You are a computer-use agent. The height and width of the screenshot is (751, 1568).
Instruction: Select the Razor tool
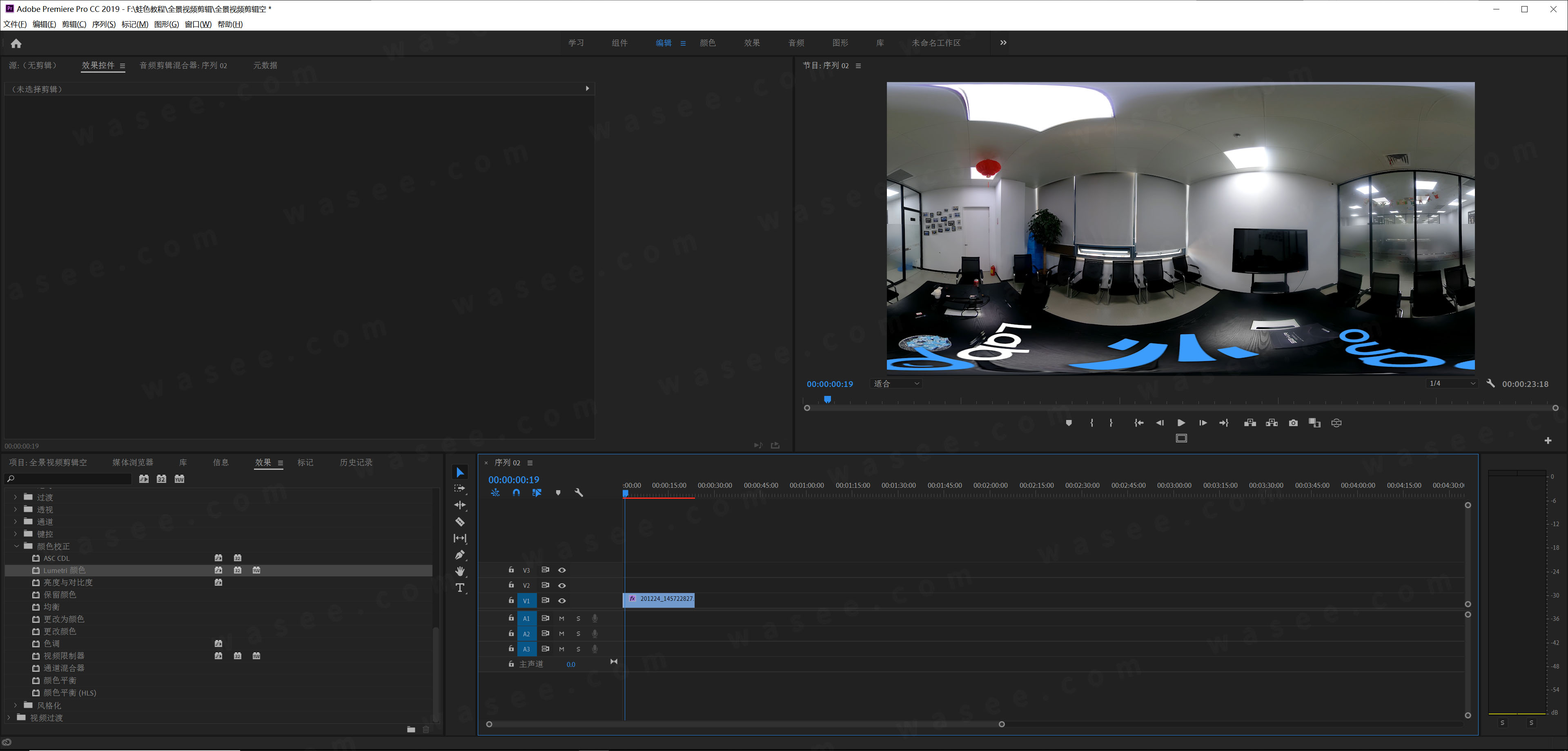[459, 522]
